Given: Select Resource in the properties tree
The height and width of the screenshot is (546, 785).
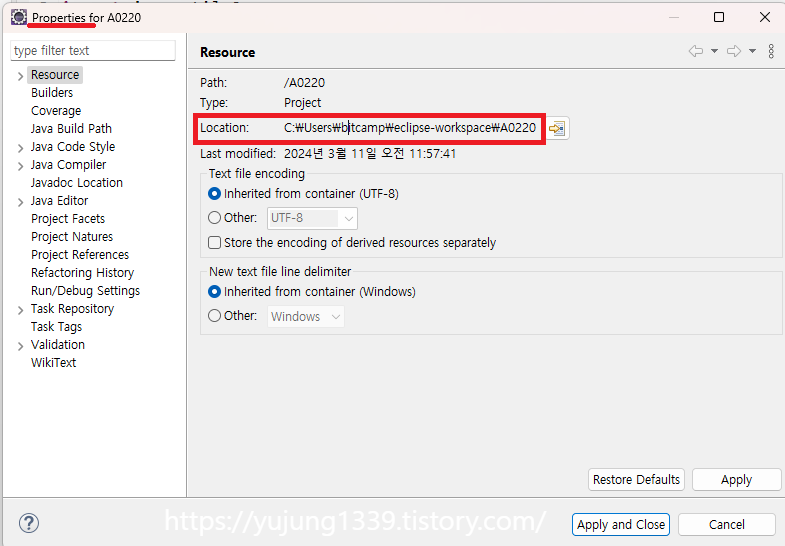Looking at the screenshot, I should tap(55, 75).
